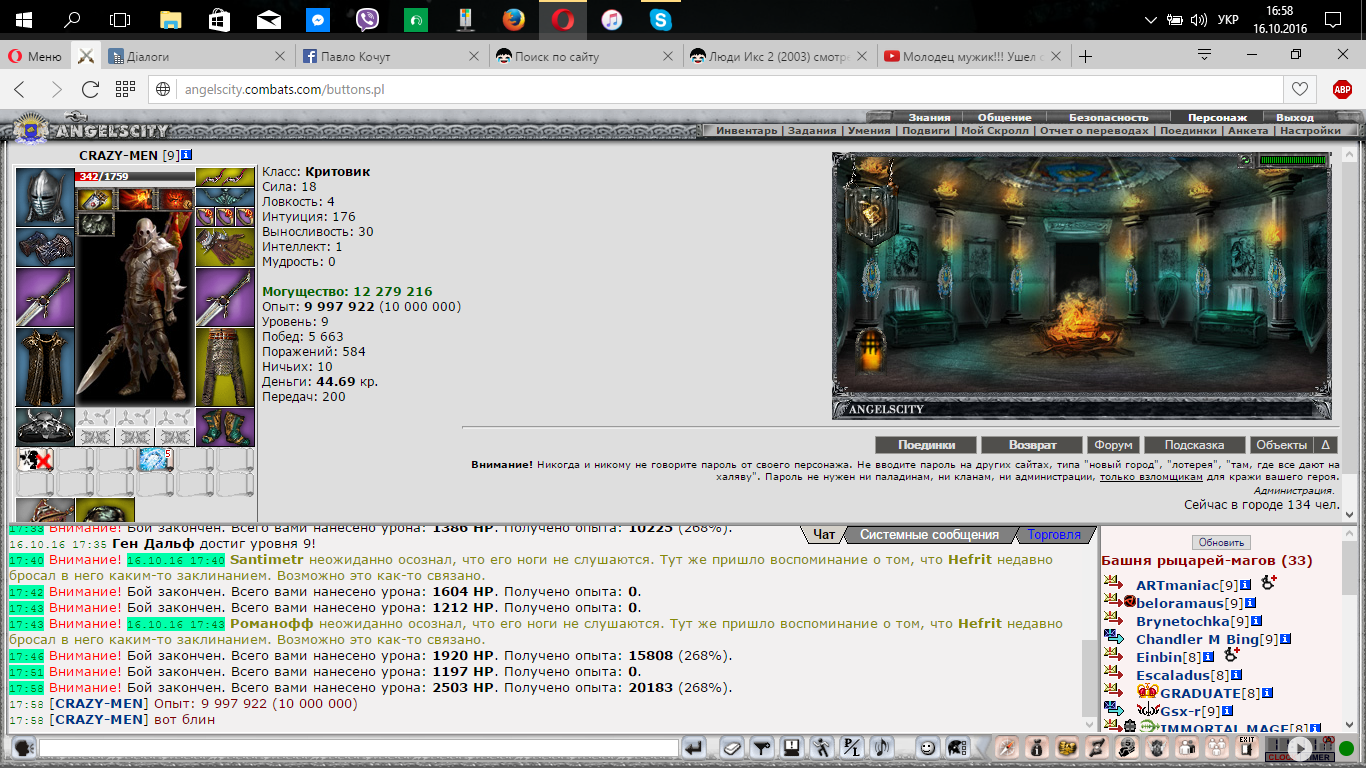Switch to the Чат tab

tap(824, 535)
